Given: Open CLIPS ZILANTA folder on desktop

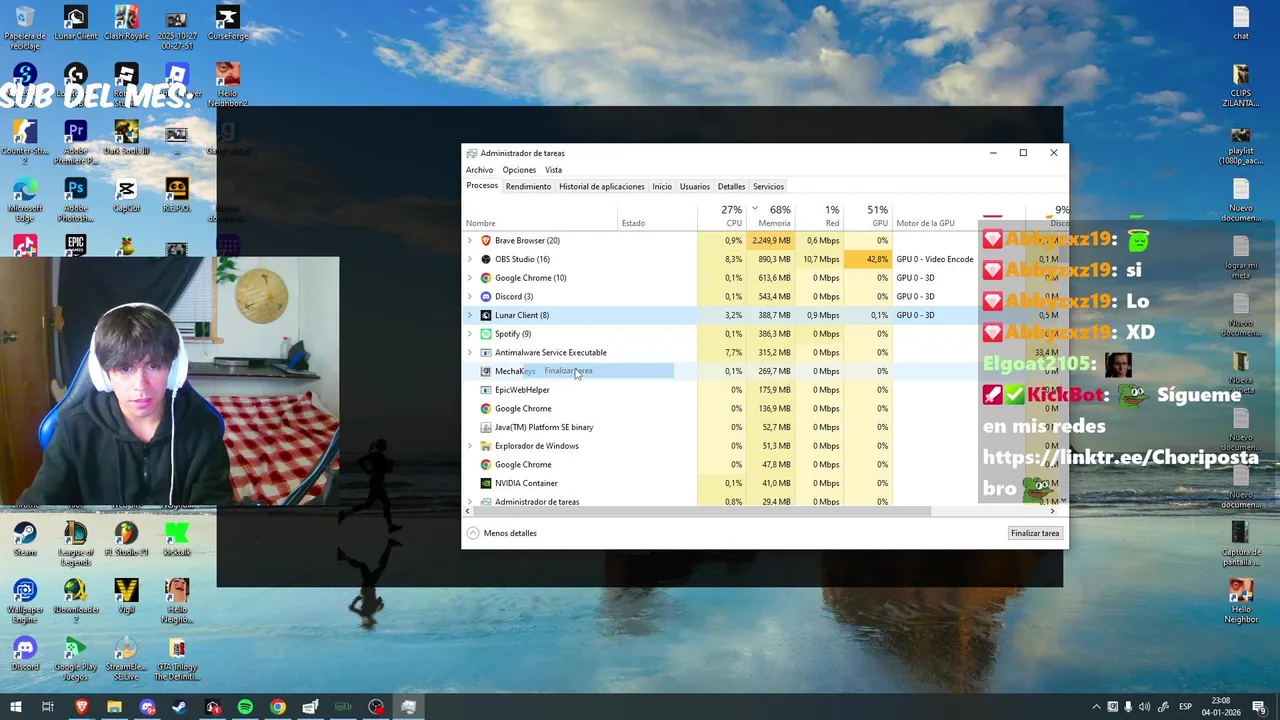Looking at the screenshot, I should click(x=1241, y=86).
